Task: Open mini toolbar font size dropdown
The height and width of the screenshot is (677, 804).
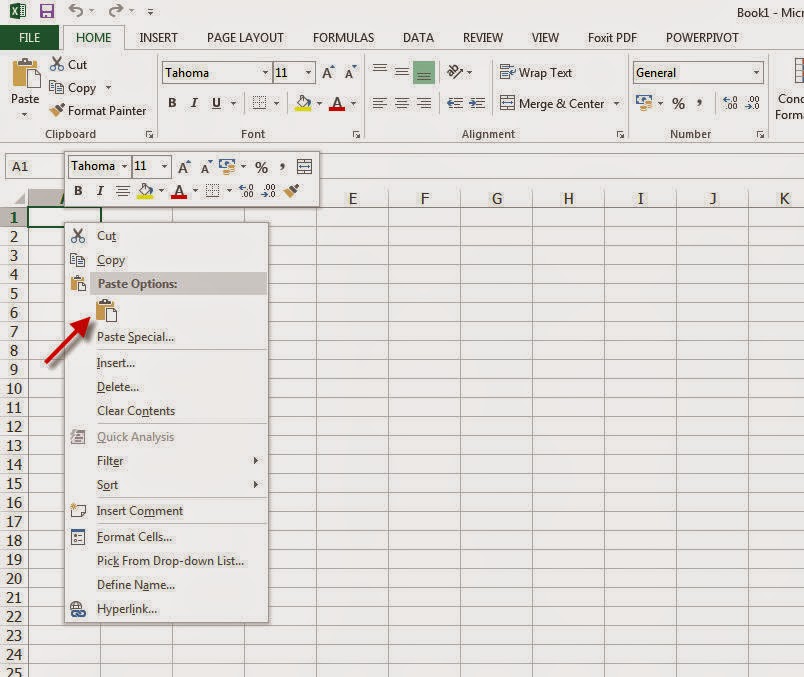Action: [164, 166]
